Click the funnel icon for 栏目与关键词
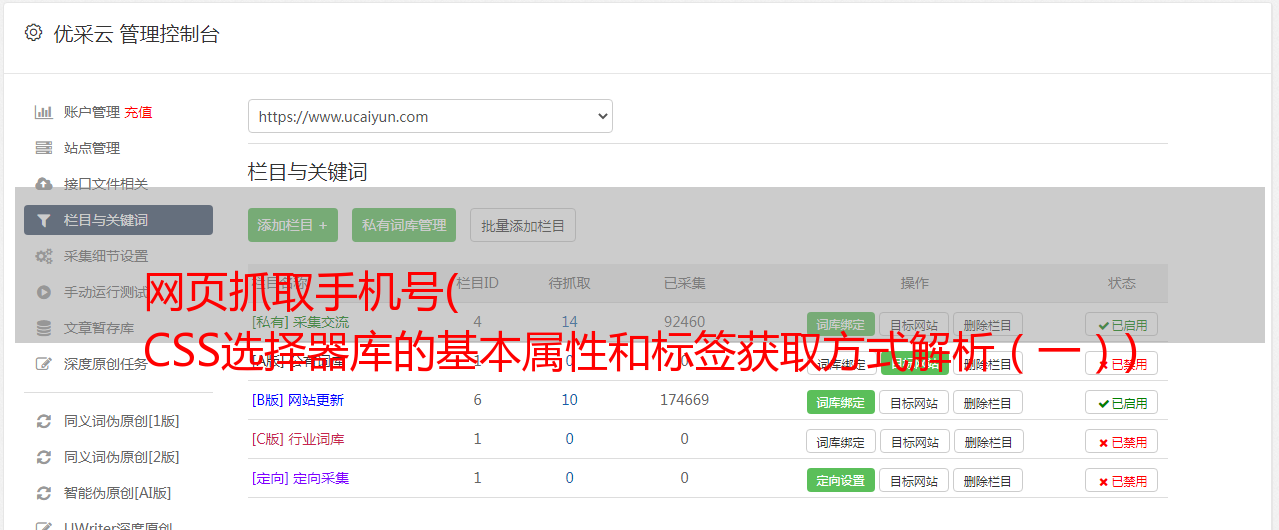Screen dimensions: 1279x530 pos(44,220)
